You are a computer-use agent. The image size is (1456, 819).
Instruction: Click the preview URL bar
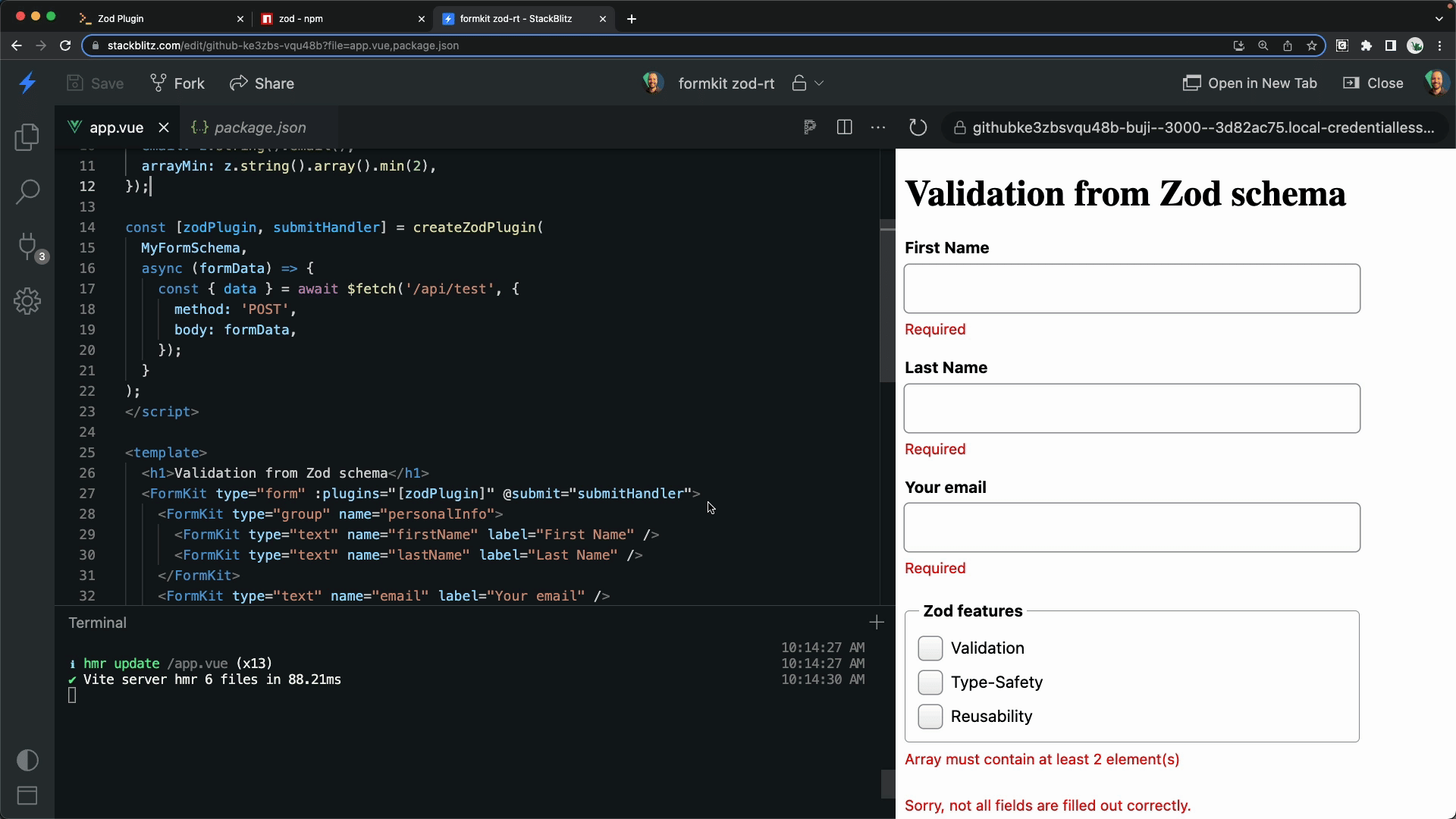pyautogui.click(x=1195, y=127)
